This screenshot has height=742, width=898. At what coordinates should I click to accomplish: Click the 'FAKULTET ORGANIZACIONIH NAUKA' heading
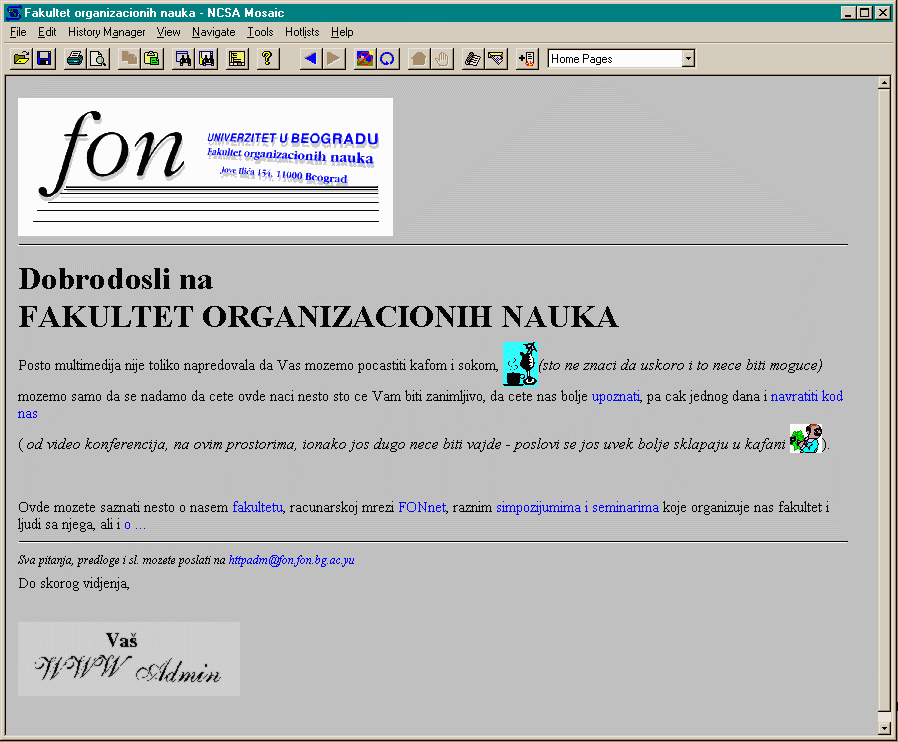pyautogui.click(x=318, y=317)
